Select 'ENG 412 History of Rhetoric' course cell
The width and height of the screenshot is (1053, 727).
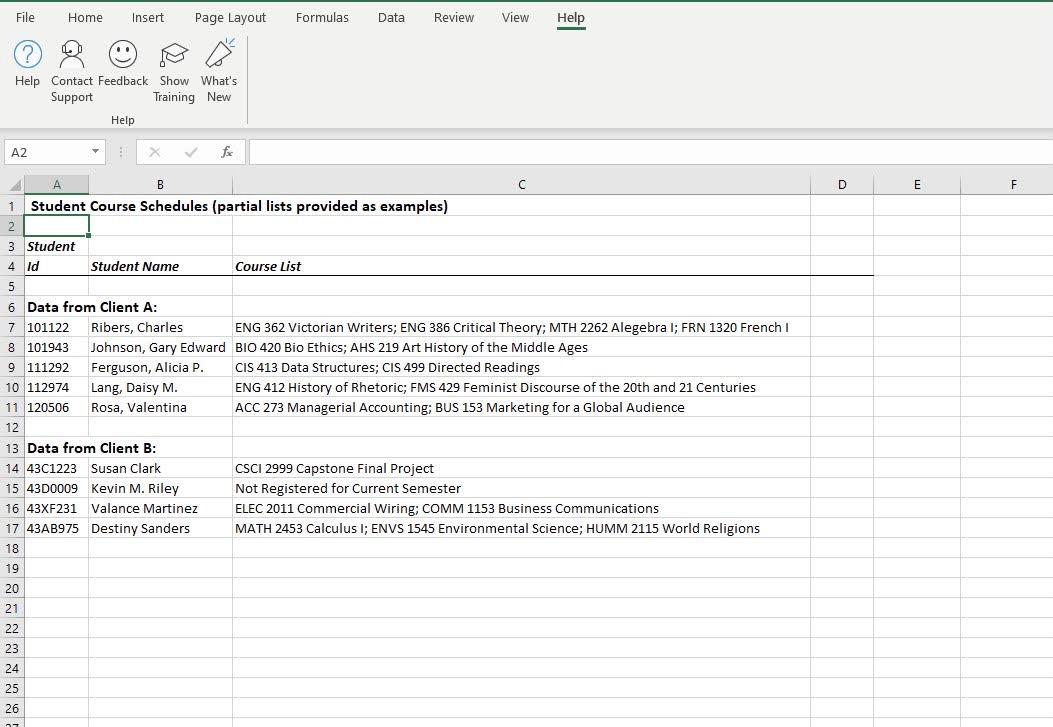(521, 388)
